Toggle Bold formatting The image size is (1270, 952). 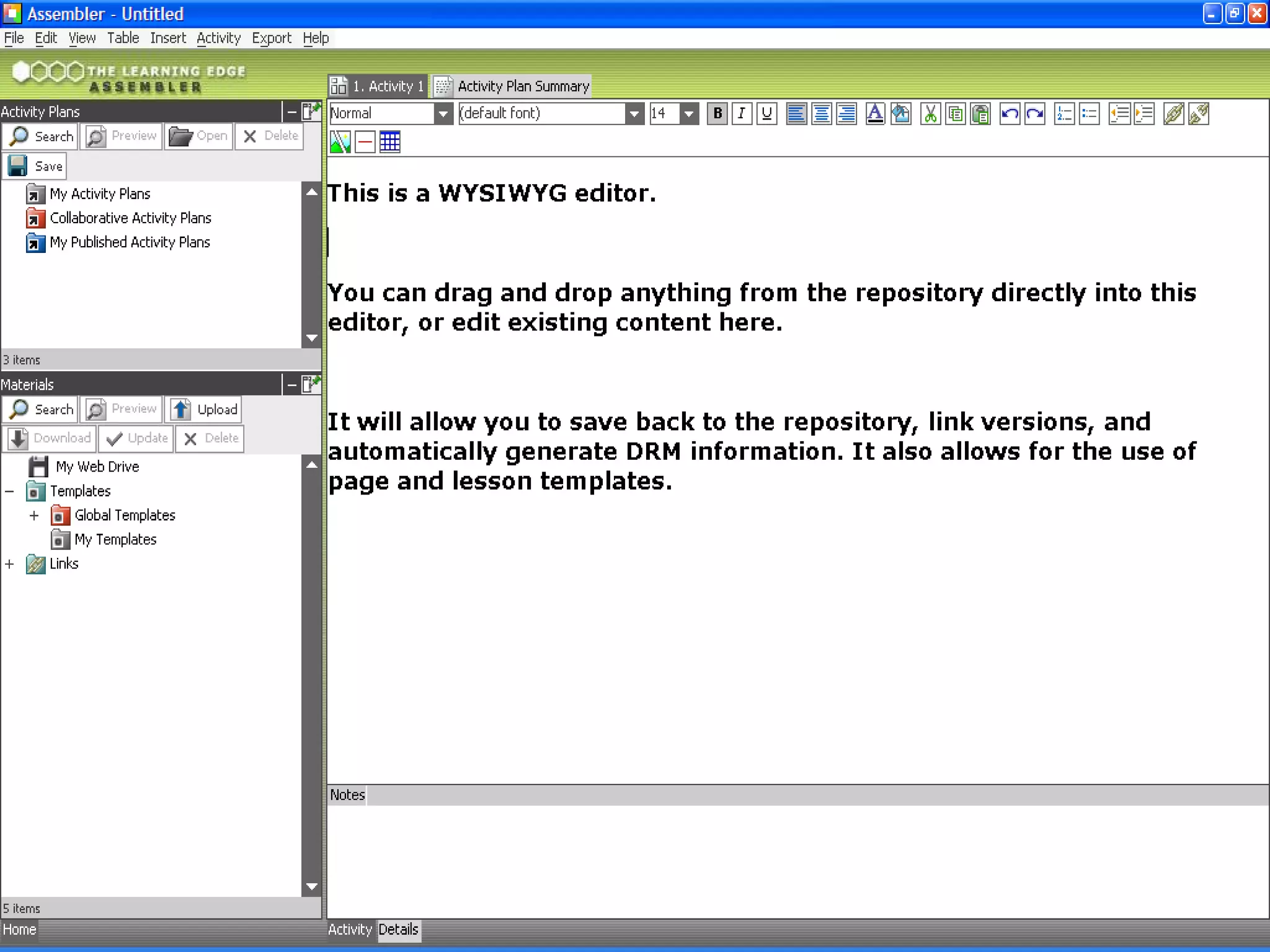[x=717, y=113]
